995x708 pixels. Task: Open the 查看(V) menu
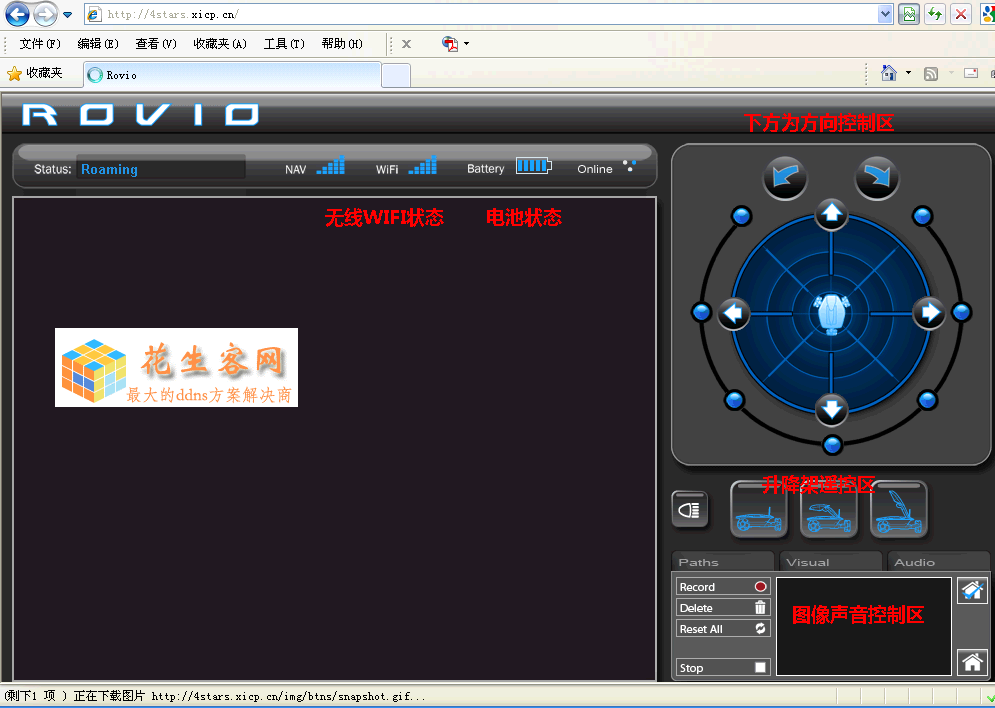click(155, 44)
